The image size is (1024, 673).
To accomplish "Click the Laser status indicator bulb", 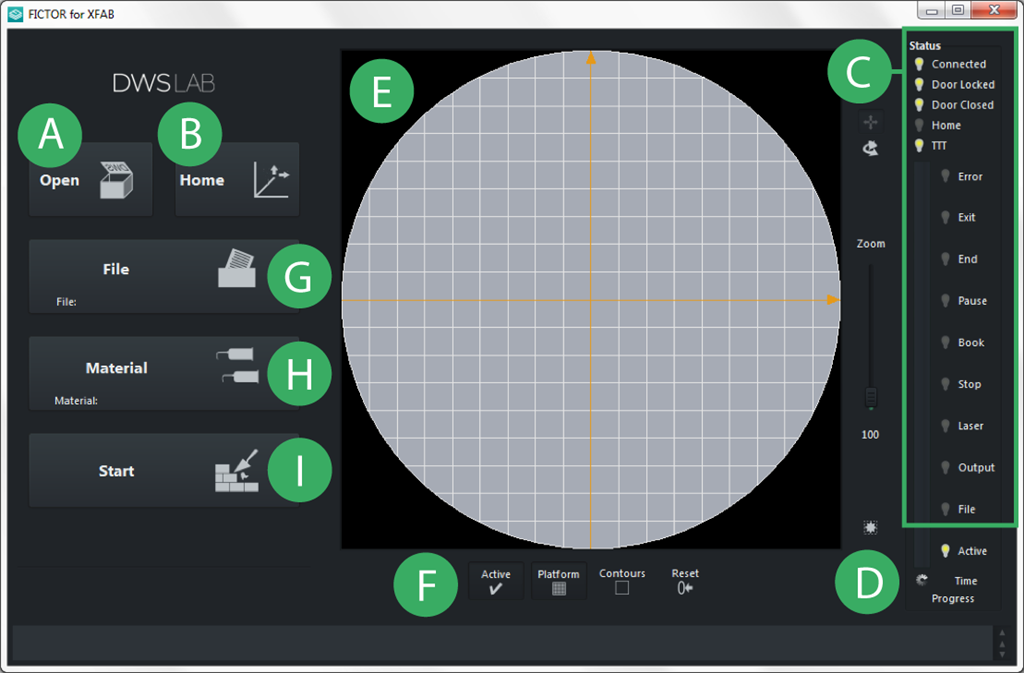I will tap(945, 426).
